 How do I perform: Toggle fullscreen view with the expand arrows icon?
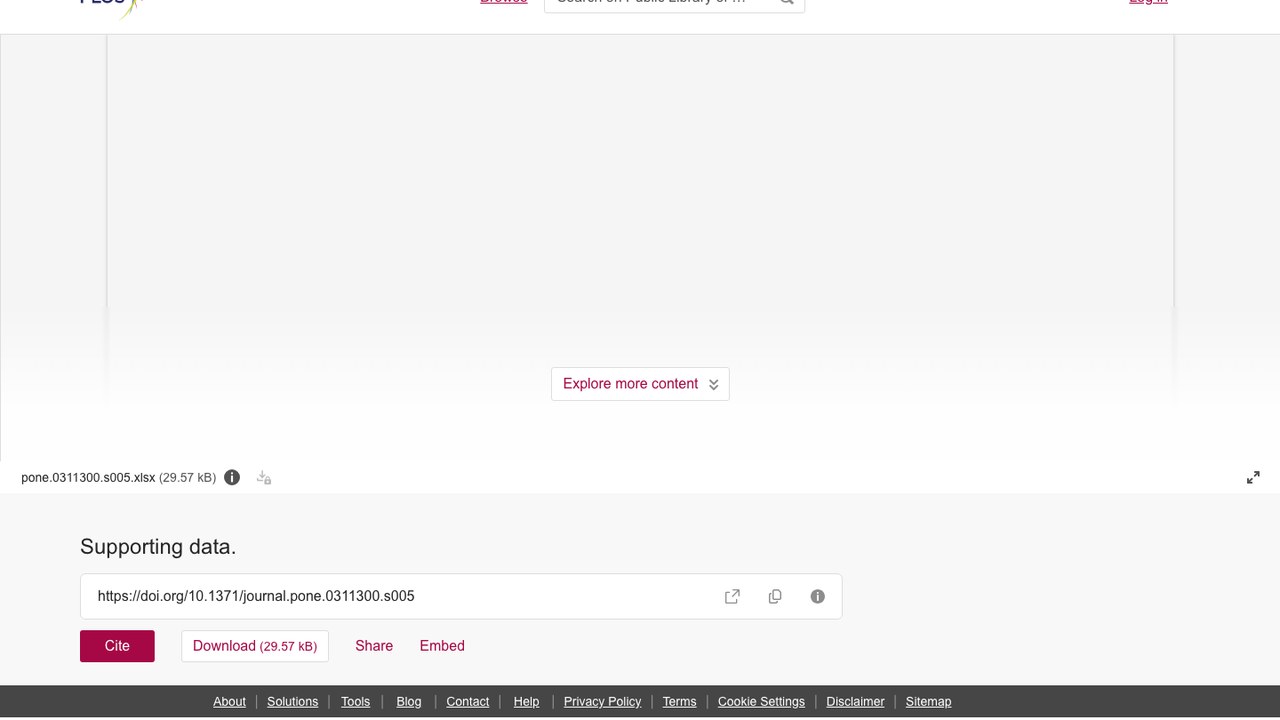tap(1253, 478)
